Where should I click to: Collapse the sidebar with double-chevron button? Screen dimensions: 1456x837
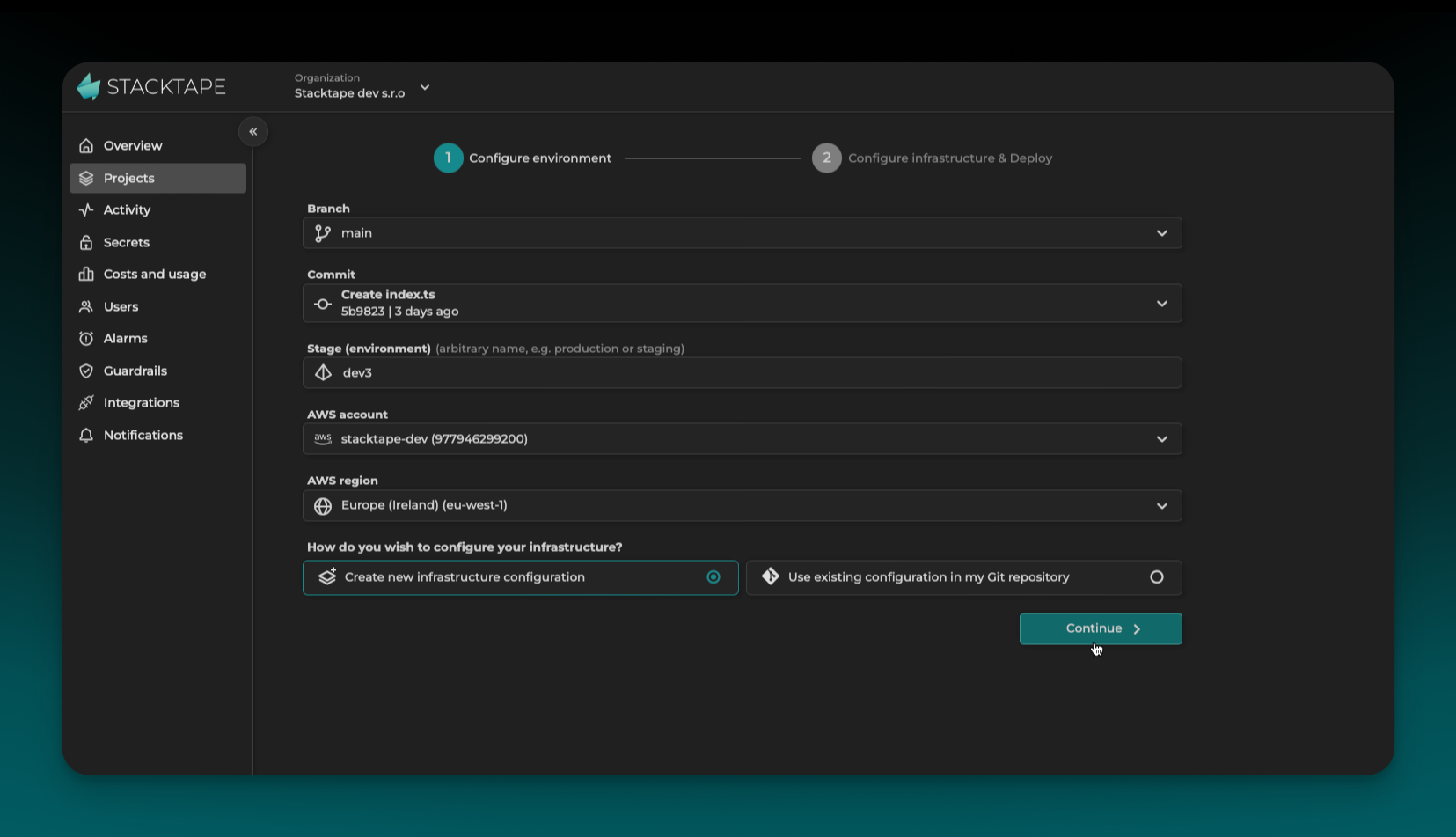tap(253, 132)
